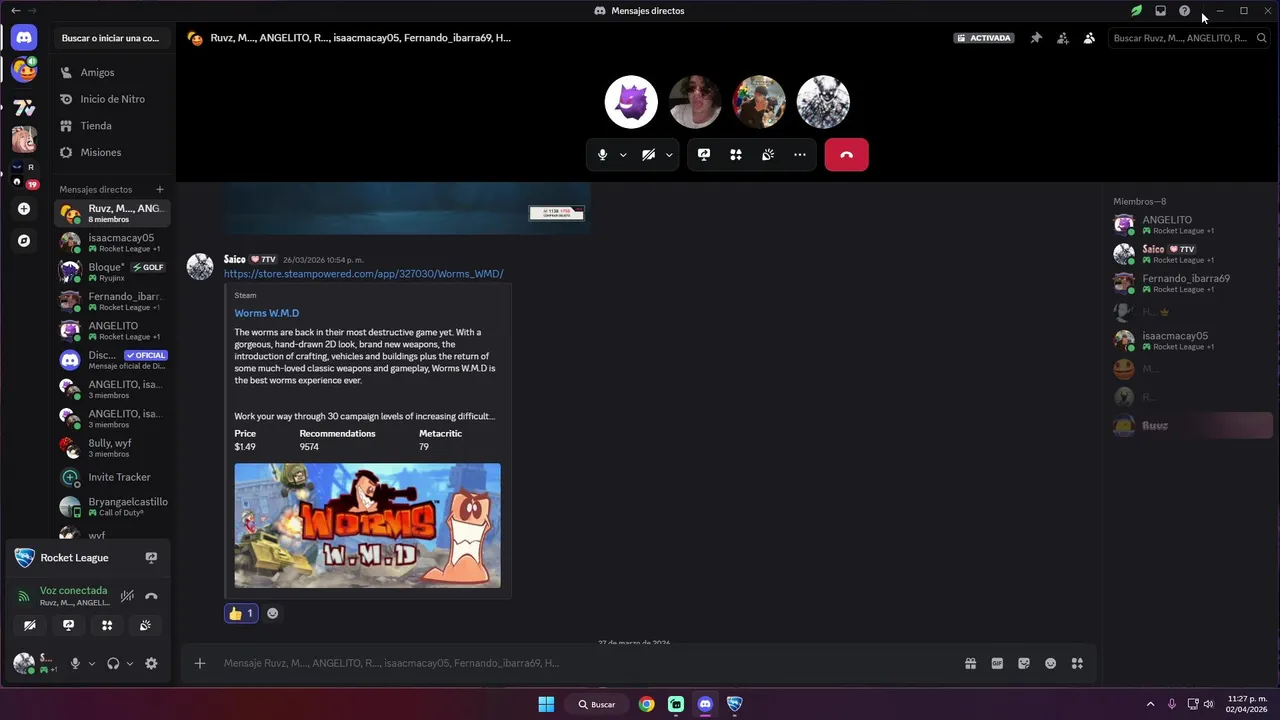Image resolution: width=1280 pixels, height=720 pixels.
Task: Toggle noise suppression in the voice panel
Action: (127, 596)
